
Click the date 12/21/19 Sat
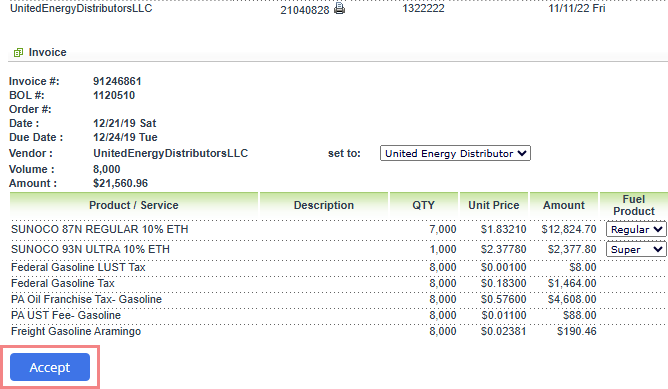point(124,124)
